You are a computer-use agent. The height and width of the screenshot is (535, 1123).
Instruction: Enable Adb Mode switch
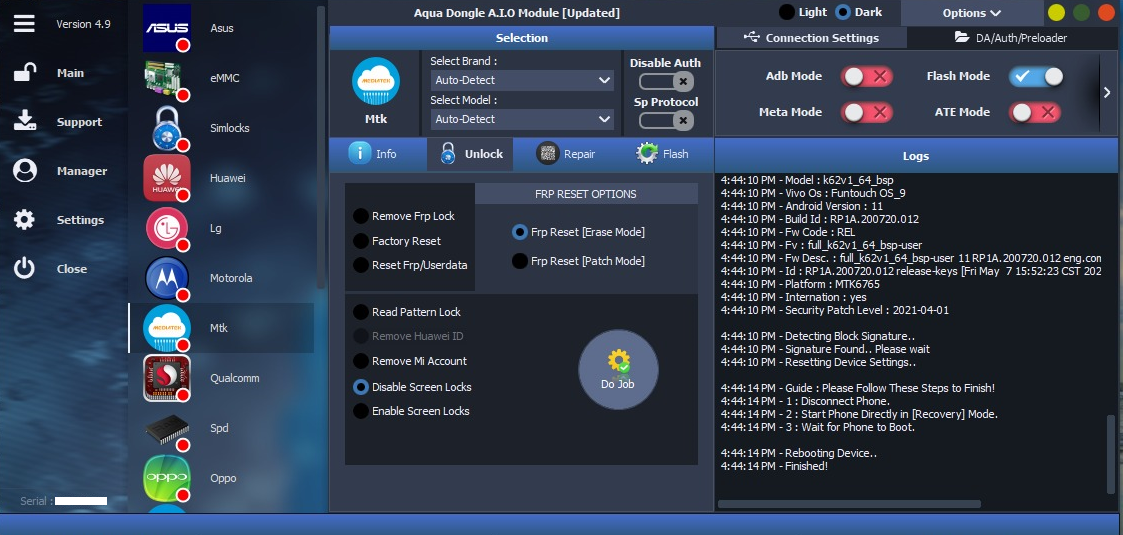[x=867, y=76]
